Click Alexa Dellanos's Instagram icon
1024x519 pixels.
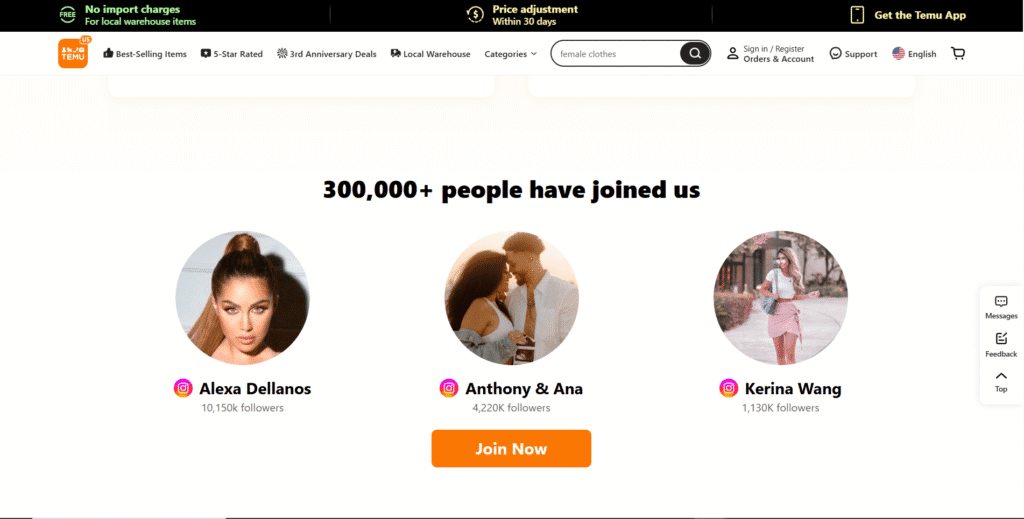point(183,388)
